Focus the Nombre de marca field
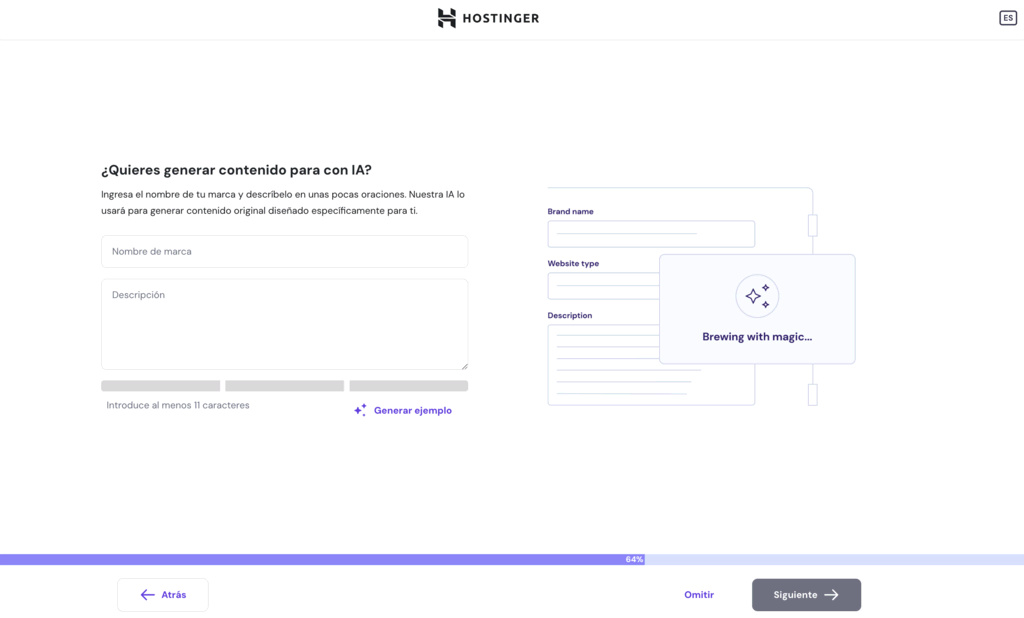The height and width of the screenshot is (618, 1024). tap(284, 251)
